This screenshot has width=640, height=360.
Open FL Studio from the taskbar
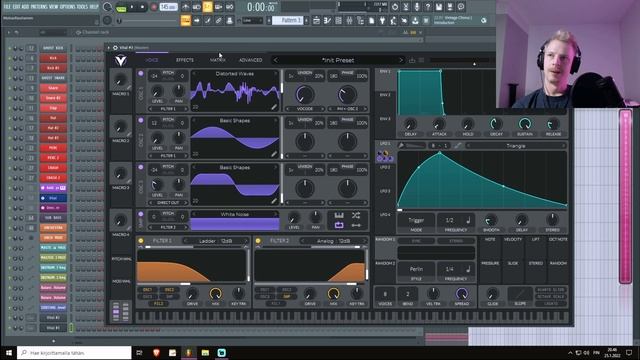[x=188, y=353]
